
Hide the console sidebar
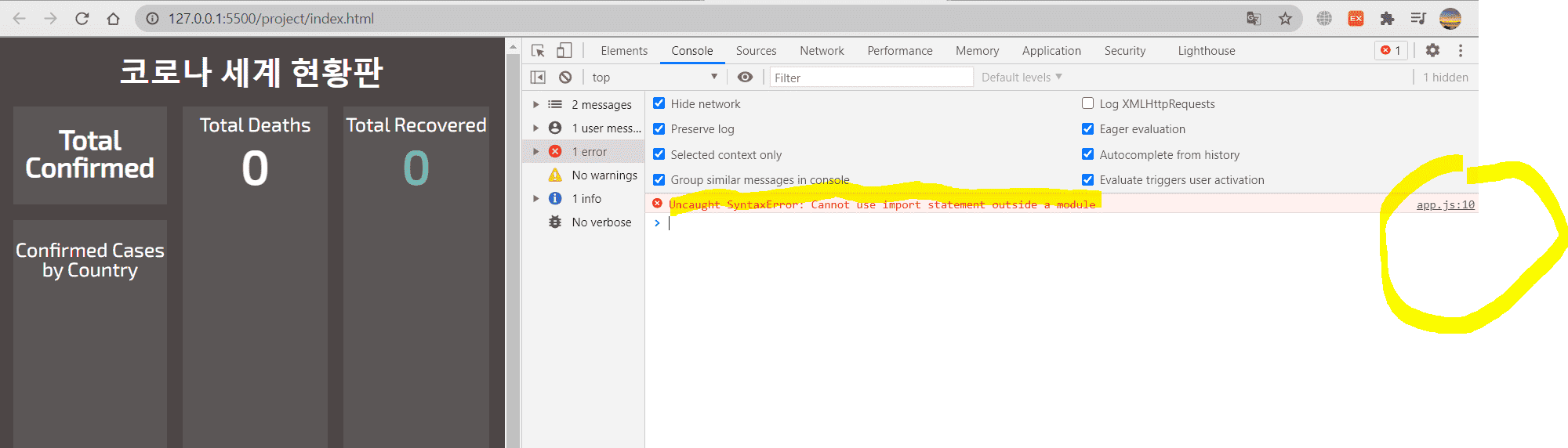pyautogui.click(x=538, y=77)
